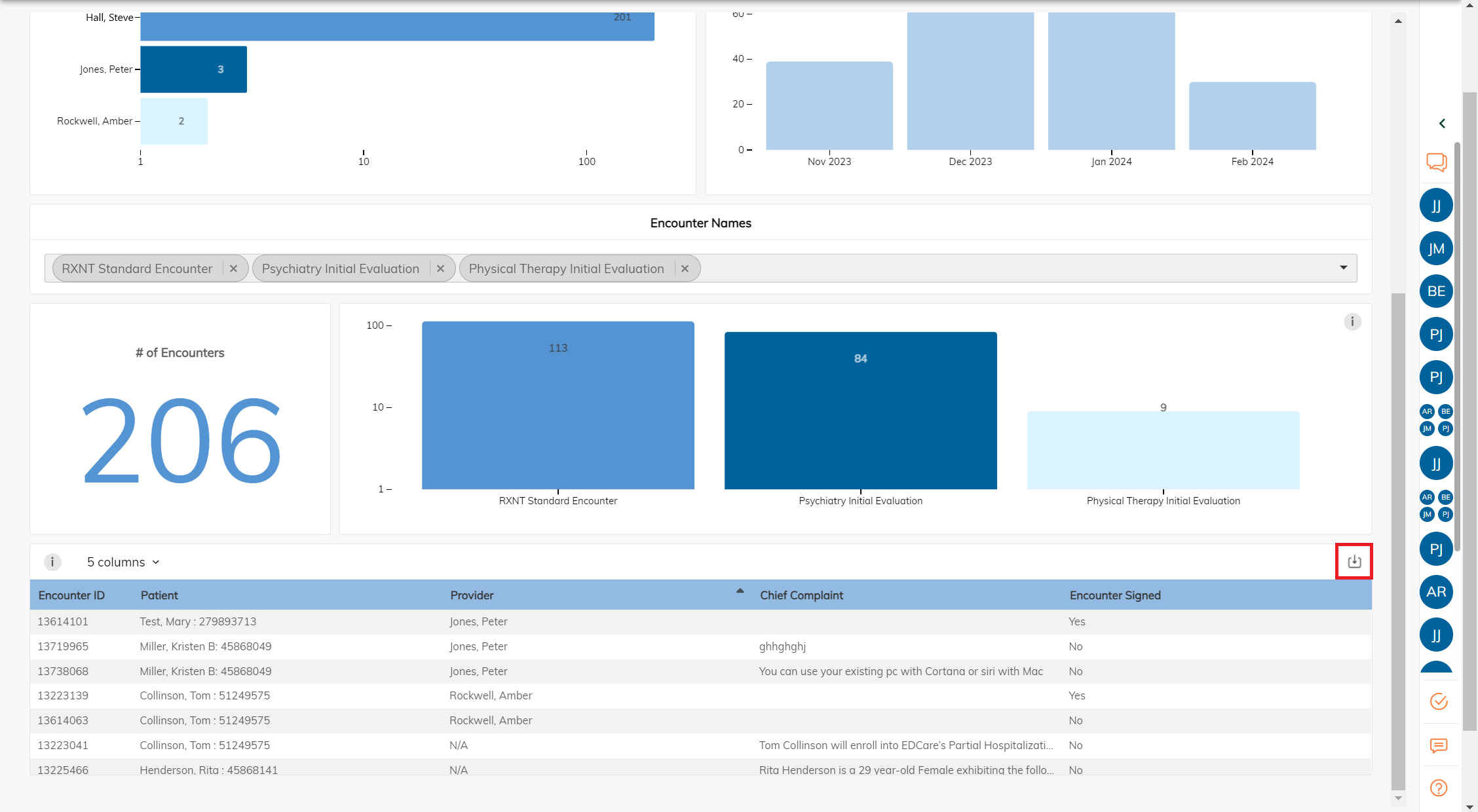
Task: Remove Physical Therapy Initial Evaluation filter chip
Action: tap(685, 268)
